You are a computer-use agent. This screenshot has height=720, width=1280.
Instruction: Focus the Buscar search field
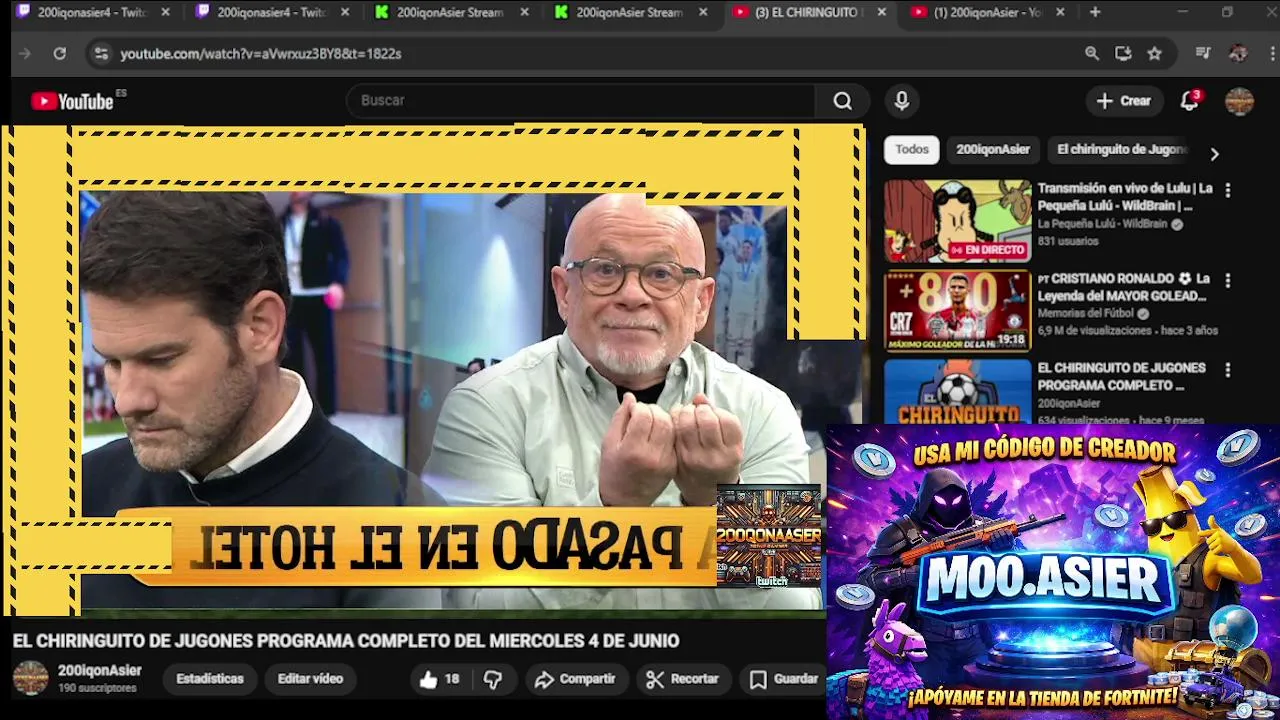582,101
